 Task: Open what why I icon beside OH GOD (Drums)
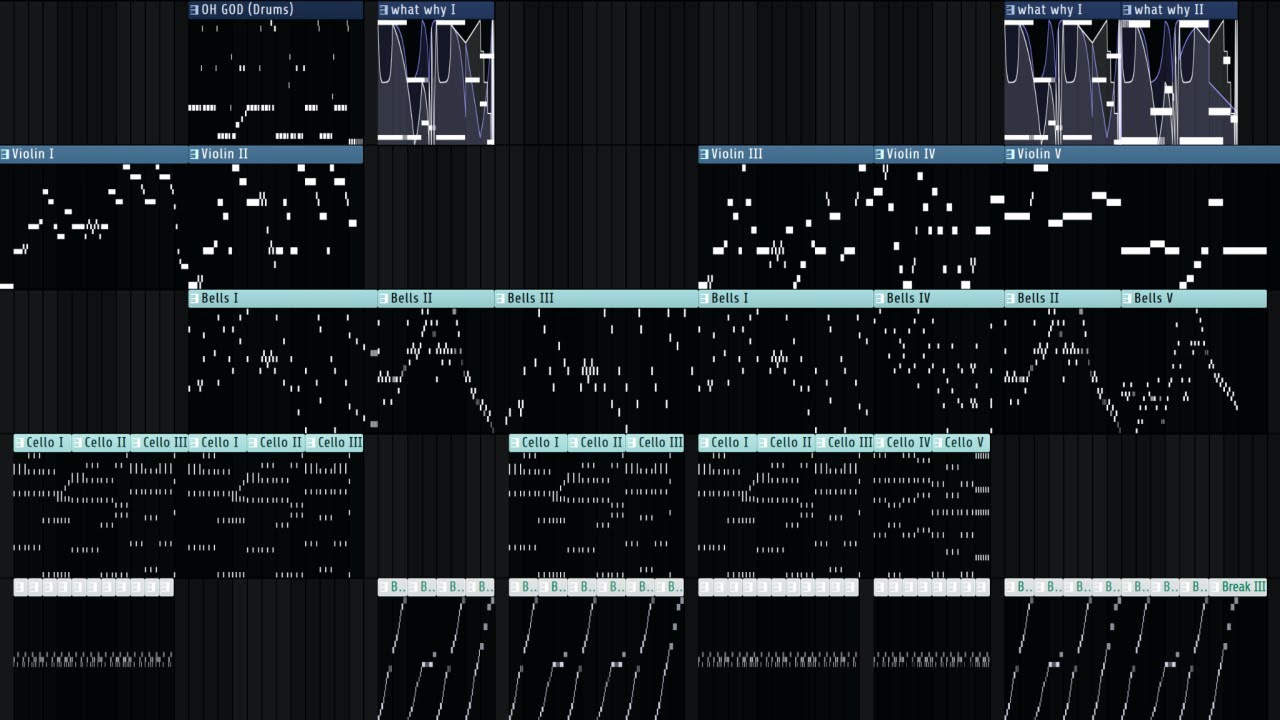click(x=384, y=10)
